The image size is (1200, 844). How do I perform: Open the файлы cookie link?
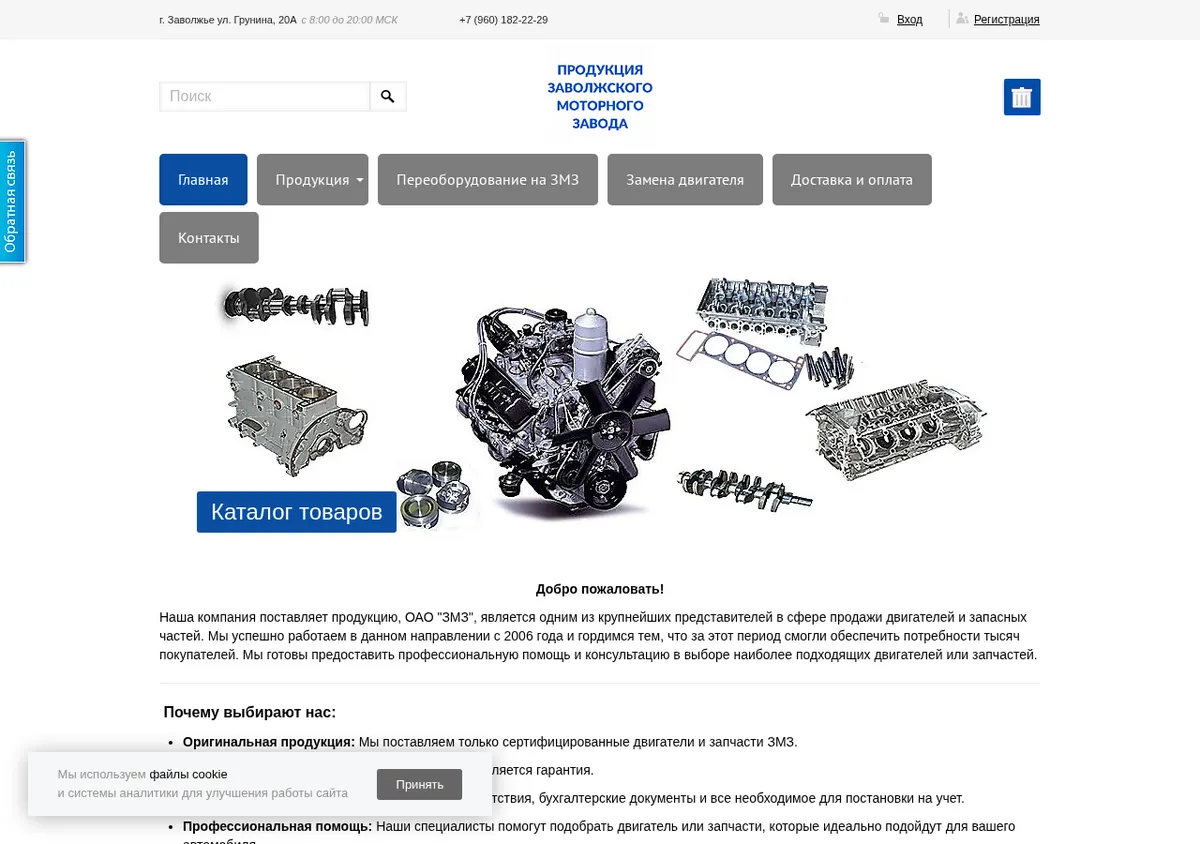[x=188, y=774]
